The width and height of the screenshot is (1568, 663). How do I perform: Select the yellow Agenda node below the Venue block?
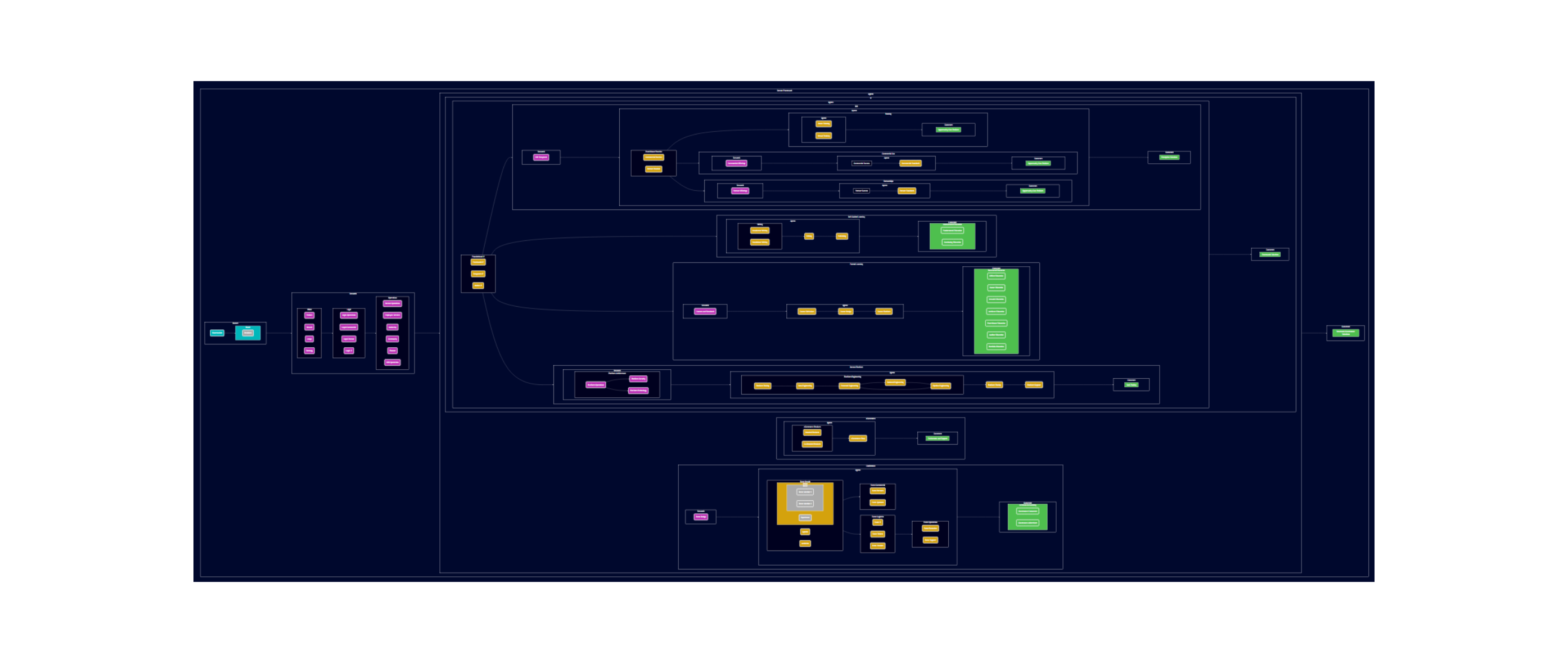pyautogui.click(x=805, y=532)
